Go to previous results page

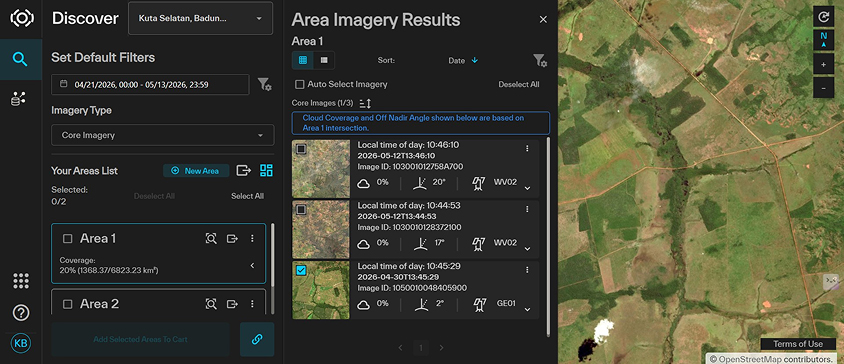click(x=400, y=348)
